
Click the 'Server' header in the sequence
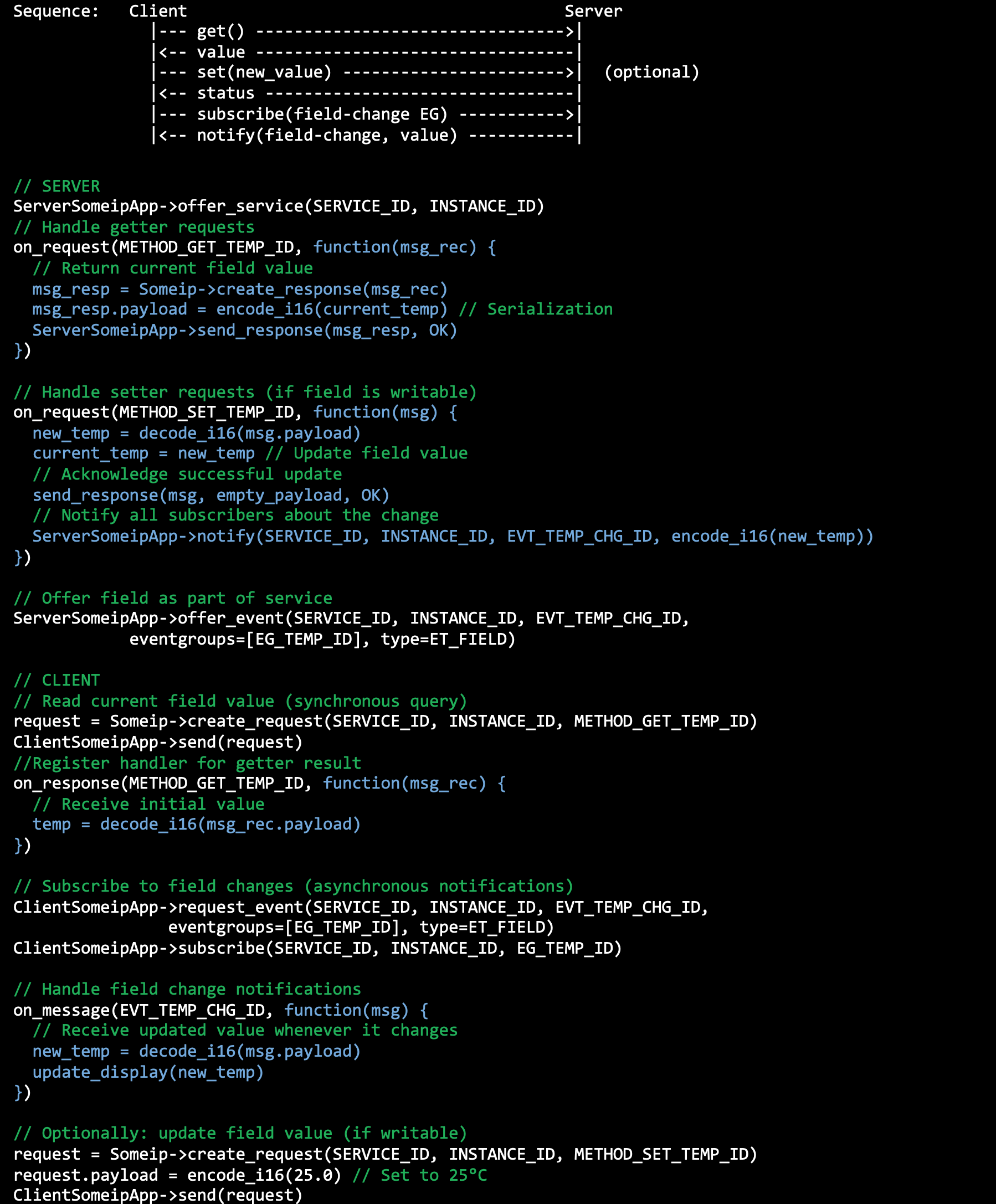(593, 11)
